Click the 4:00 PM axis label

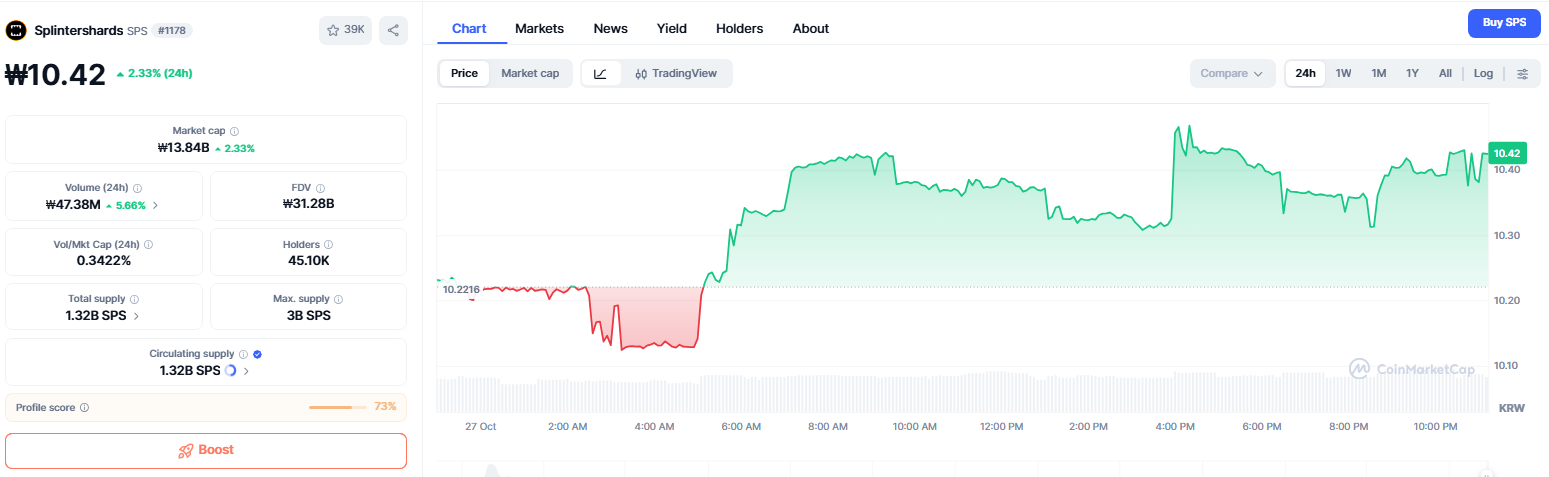tap(1175, 427)
